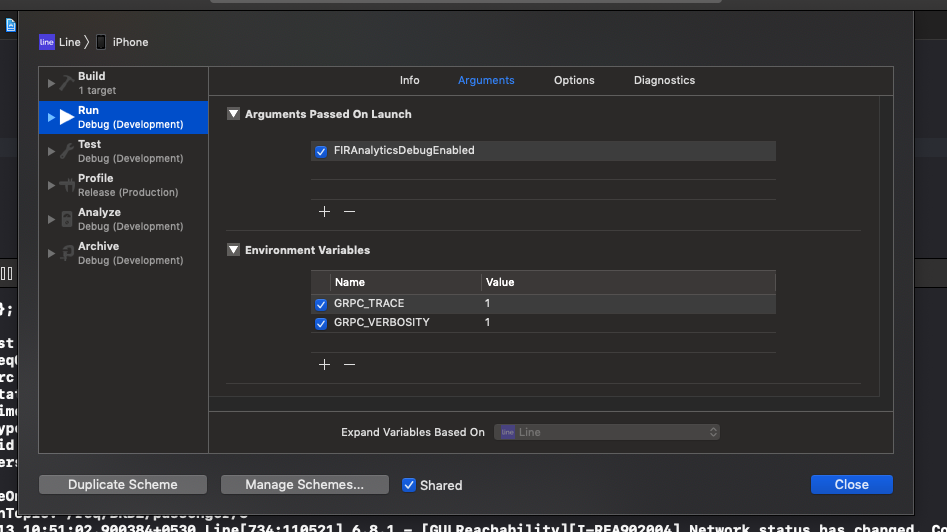This screenshot has width=947, height=532.
Task: Remove launch argument with minus button
Action: click(349, 211)
